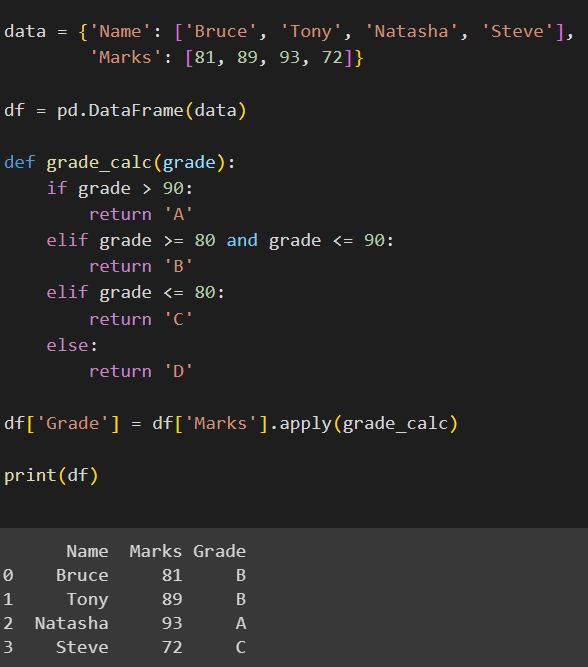Click the print(df) statement
Screen dimensions: 588x667
tap(51, 476)
